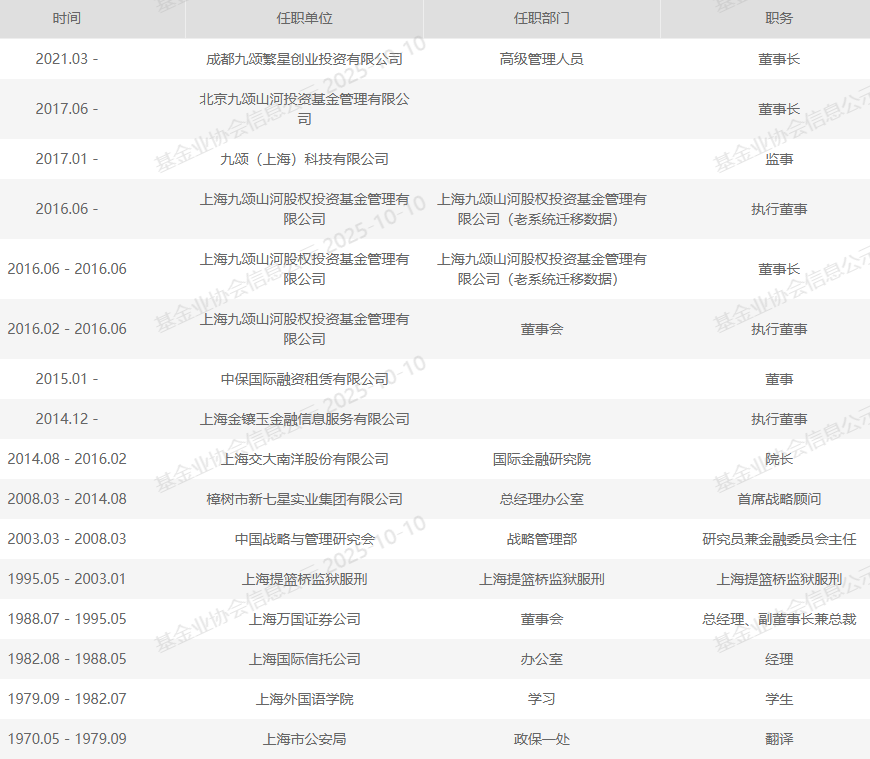Select the 总经理、副董事长兼总裁 position cell
Viewport: 870px width, 759px height.
pyautogui.click(x=779, y=619)
